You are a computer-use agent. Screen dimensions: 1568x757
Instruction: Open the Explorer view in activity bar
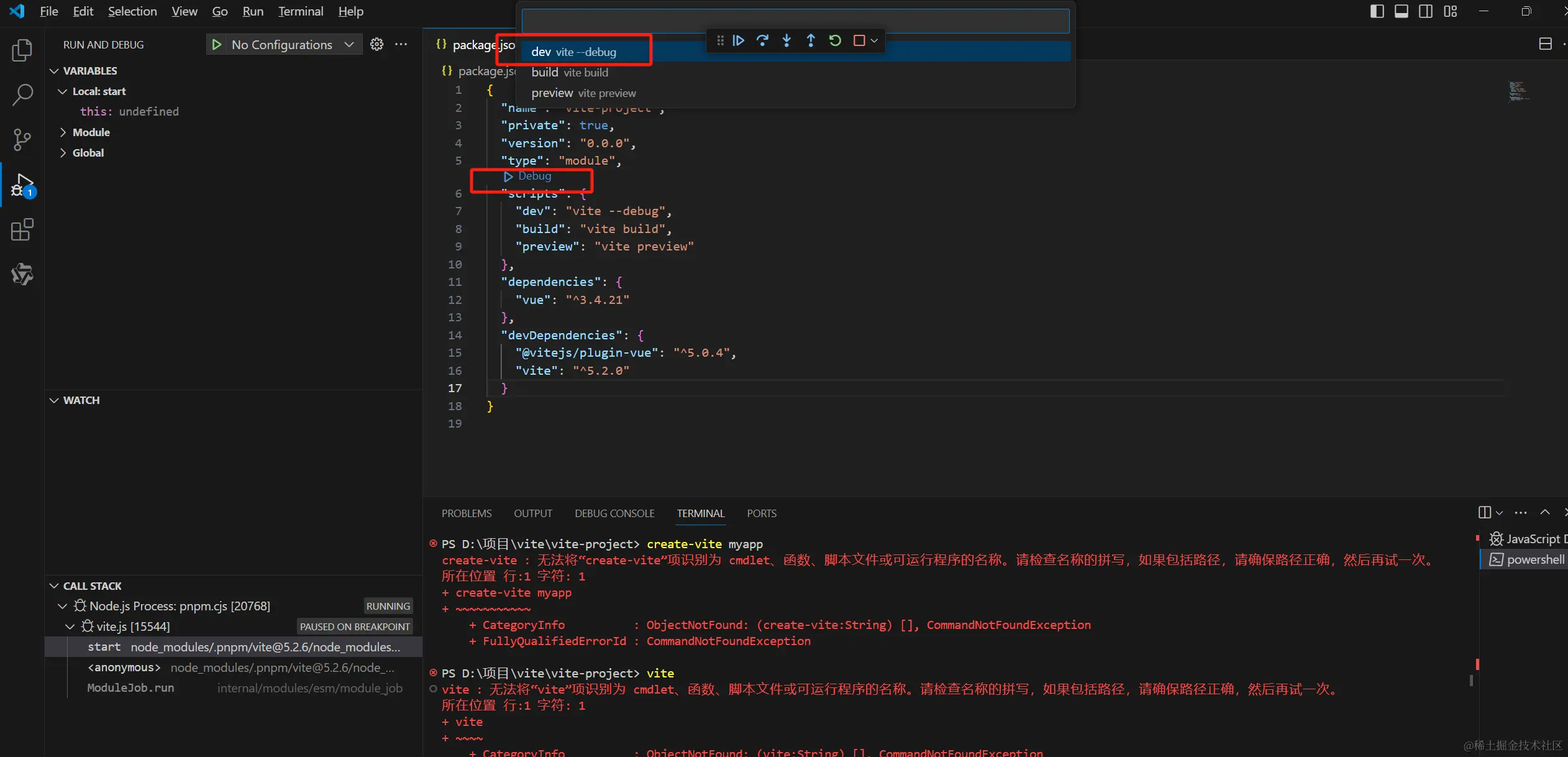(x=22, y=50)
